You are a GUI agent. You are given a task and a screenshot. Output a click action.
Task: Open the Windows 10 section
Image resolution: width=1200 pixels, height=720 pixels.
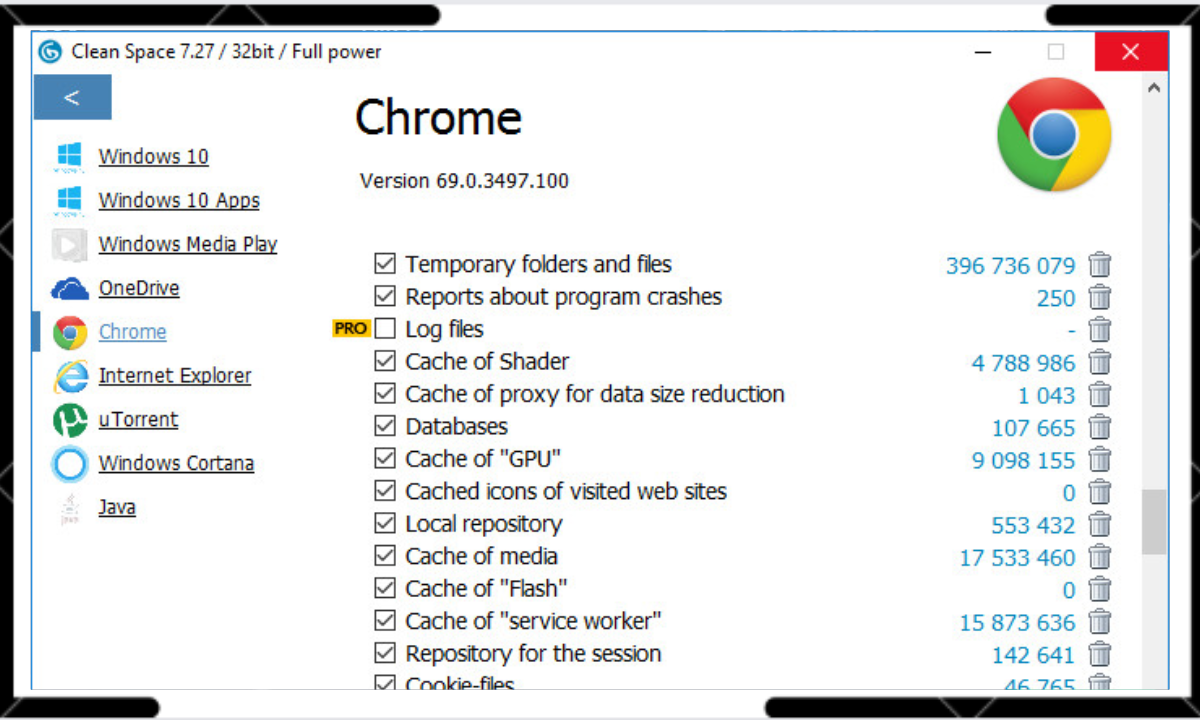click(153, 157)
